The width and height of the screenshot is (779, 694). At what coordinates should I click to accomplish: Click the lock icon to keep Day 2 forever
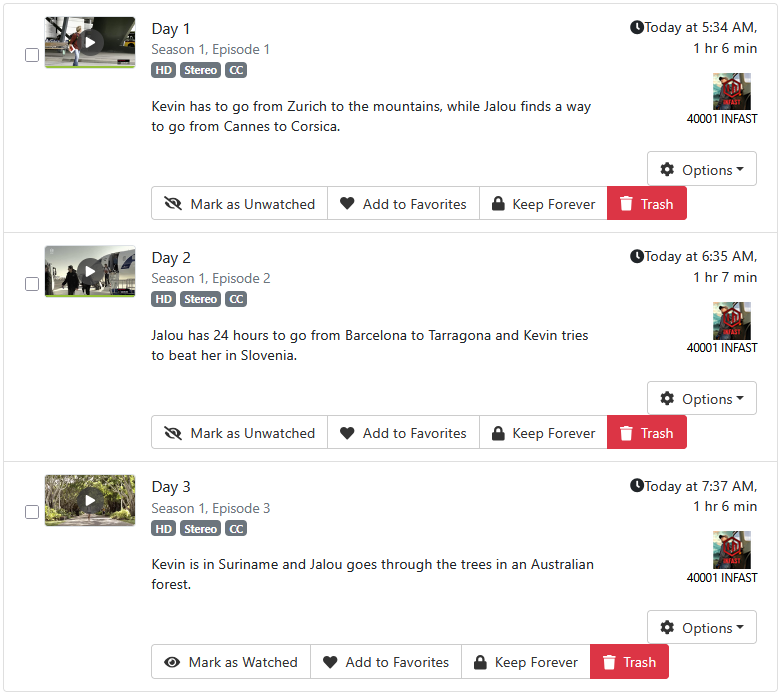click(x=498, y=433)
